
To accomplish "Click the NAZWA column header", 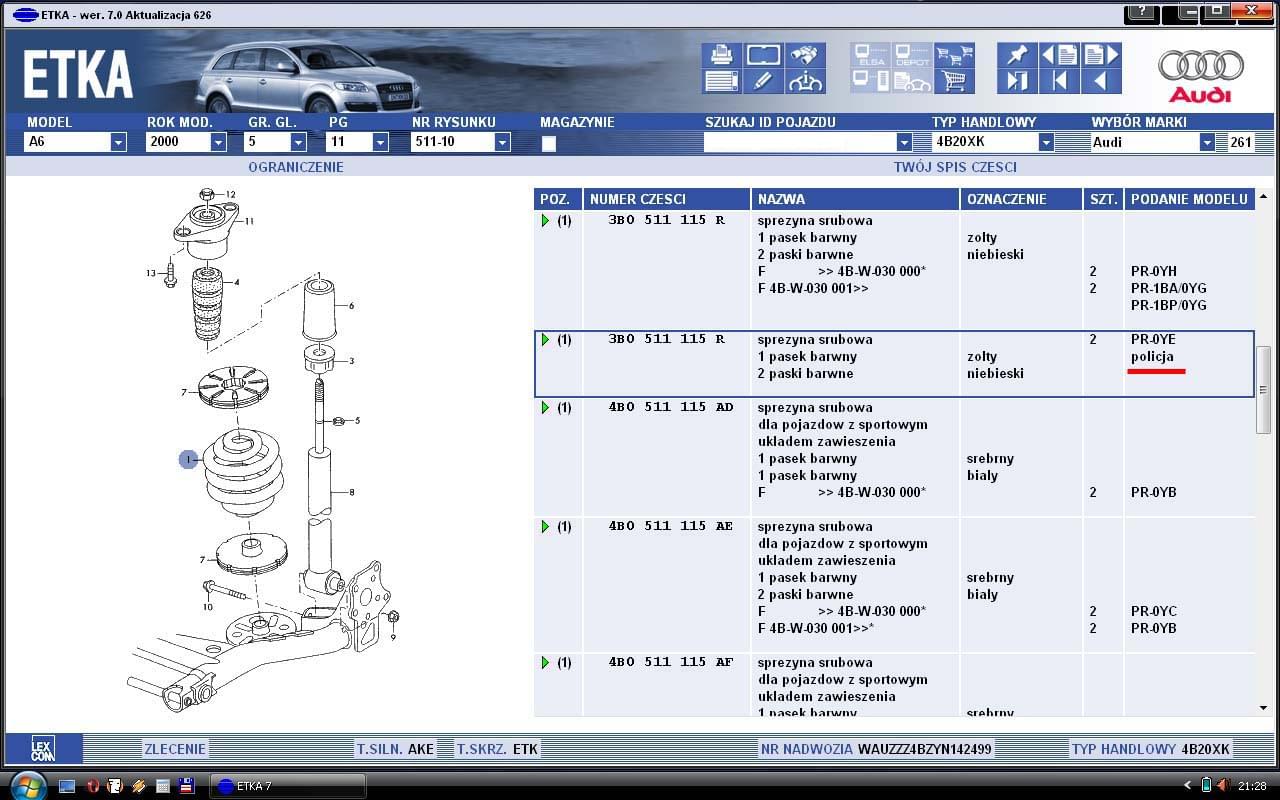I will coord(855,199).
